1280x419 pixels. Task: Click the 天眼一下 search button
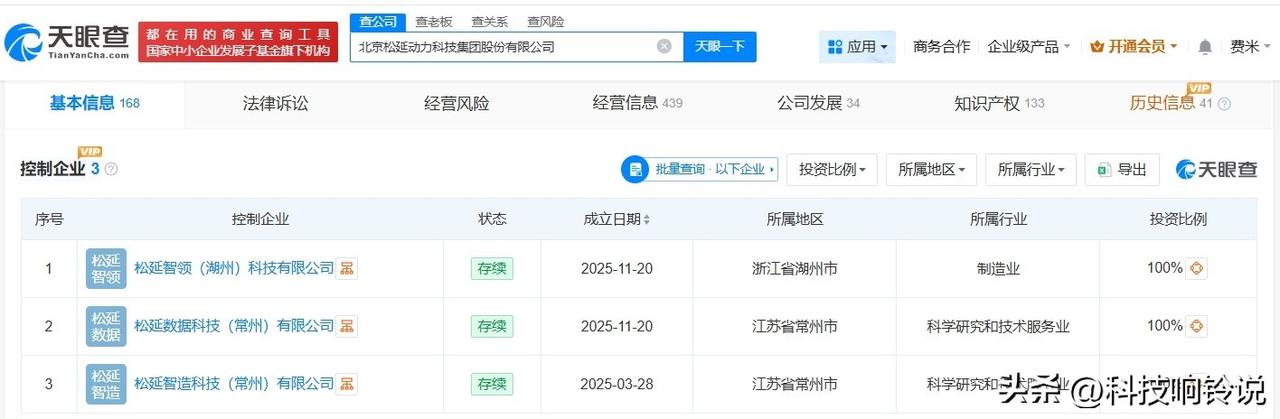[x=720, y=47]
